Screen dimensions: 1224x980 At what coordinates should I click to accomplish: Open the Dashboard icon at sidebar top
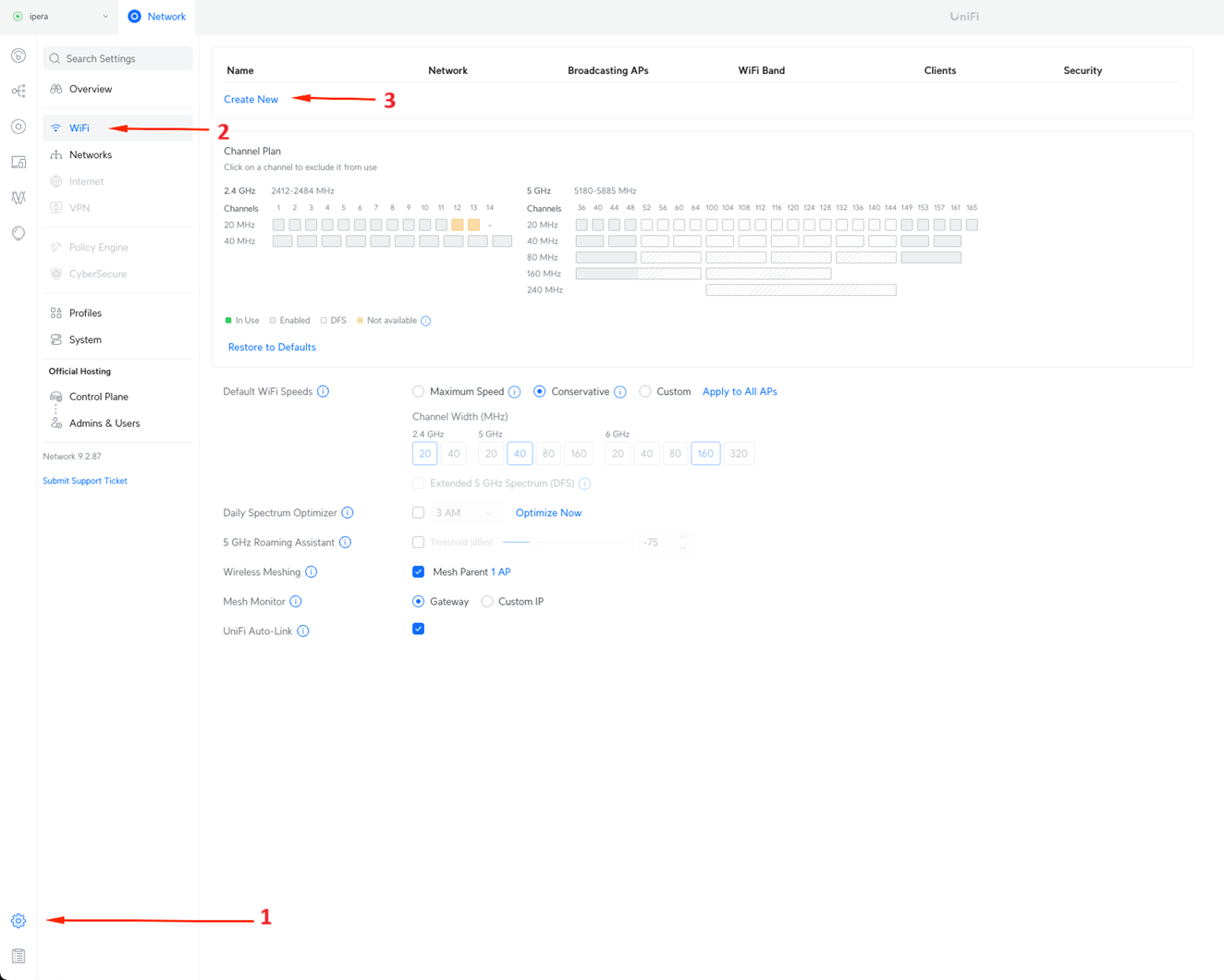click(x=18, y=55)
